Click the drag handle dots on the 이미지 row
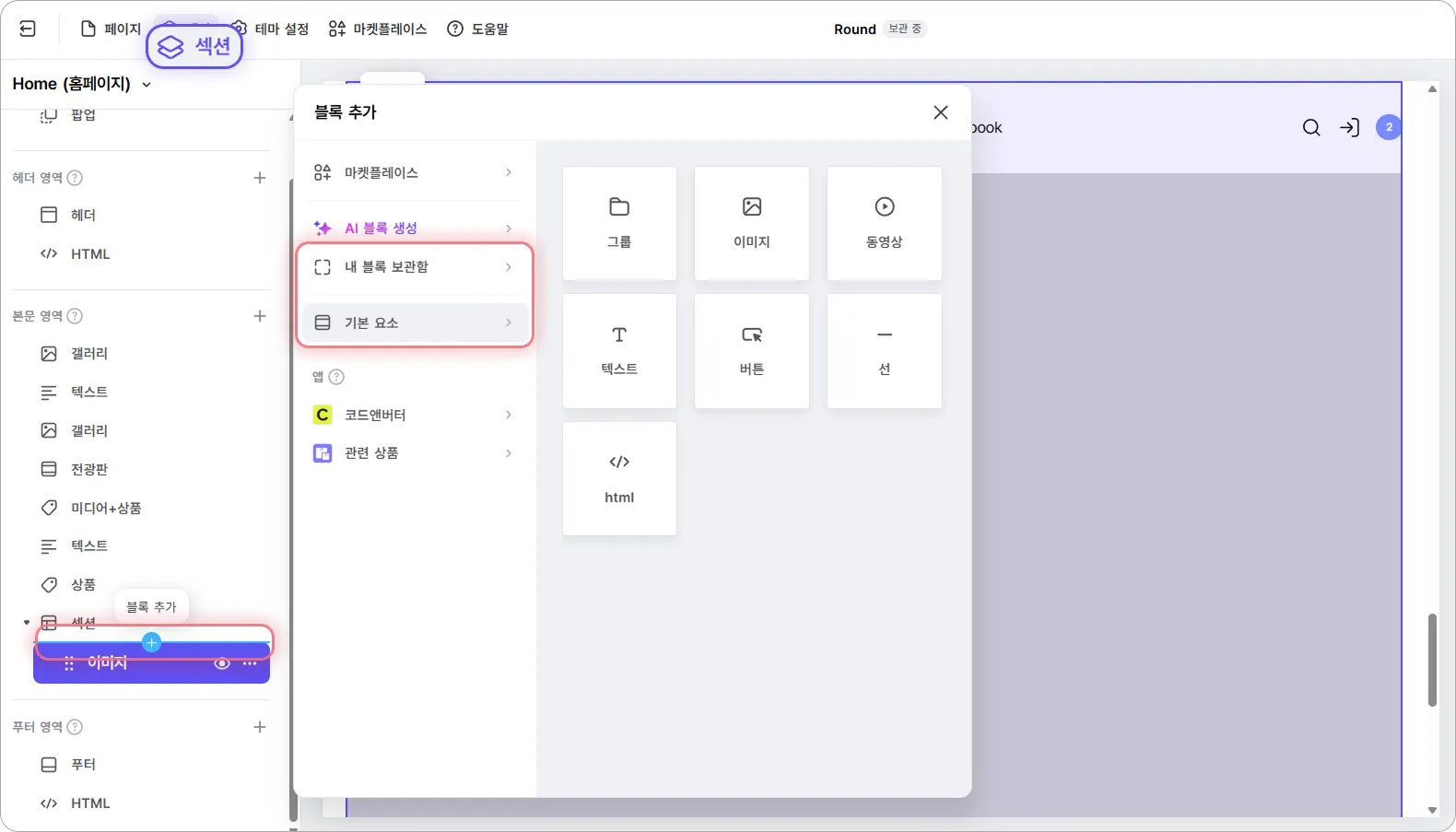The height and width of the screenshot is (832, 1456). coord(69,663)
